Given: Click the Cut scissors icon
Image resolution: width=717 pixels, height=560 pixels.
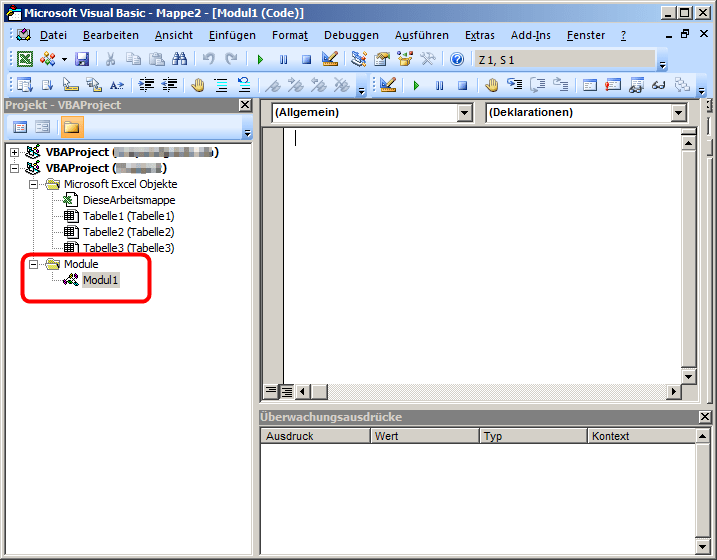Looking at the screenshot, I should point(110,59).
